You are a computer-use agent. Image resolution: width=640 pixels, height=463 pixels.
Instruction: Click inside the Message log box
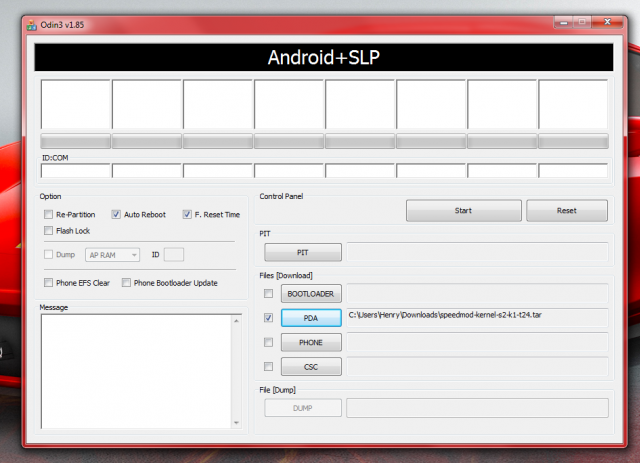pos(136,371)
